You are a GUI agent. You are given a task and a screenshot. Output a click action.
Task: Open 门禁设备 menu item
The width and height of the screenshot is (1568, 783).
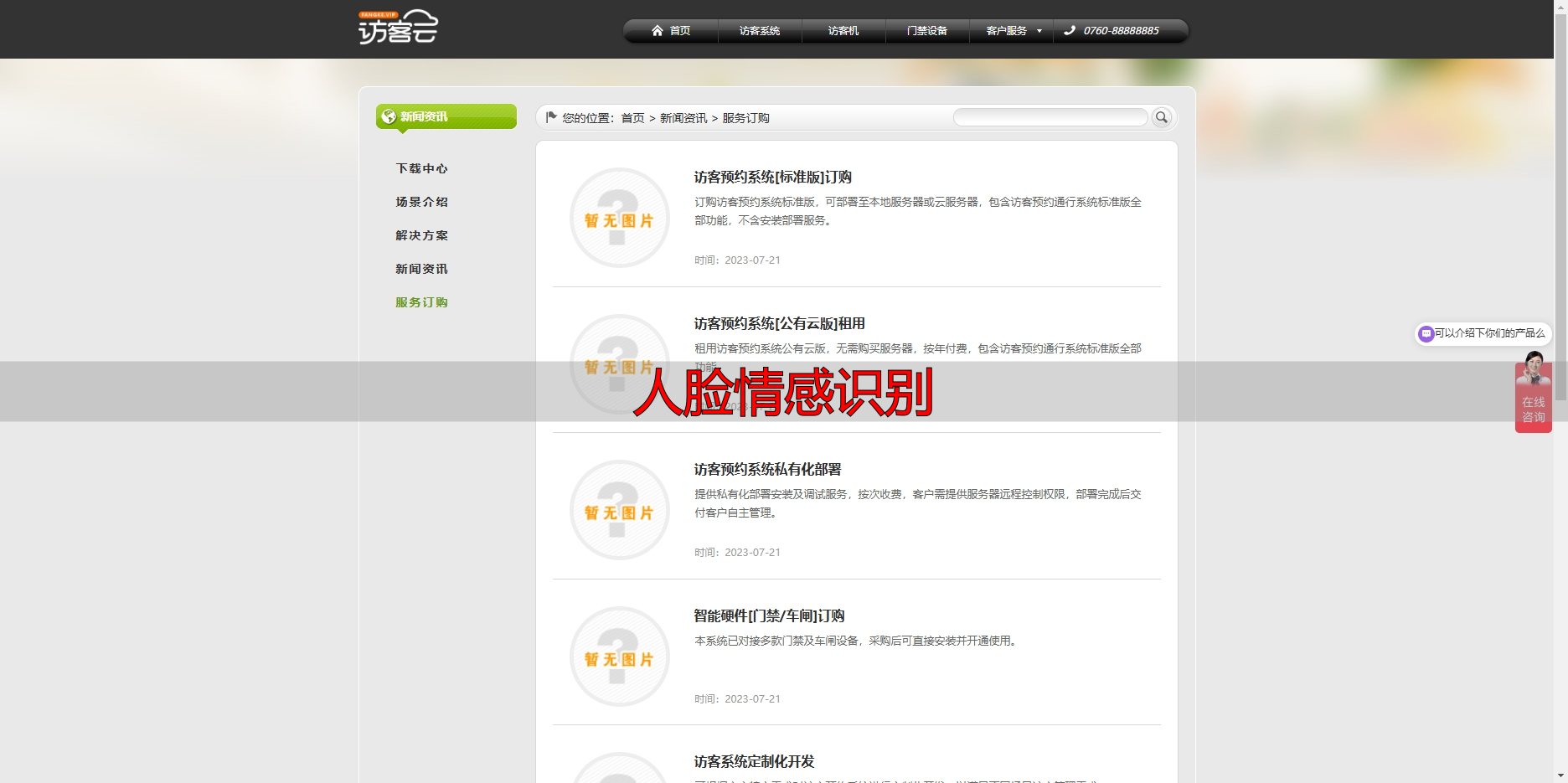[927, 31]
